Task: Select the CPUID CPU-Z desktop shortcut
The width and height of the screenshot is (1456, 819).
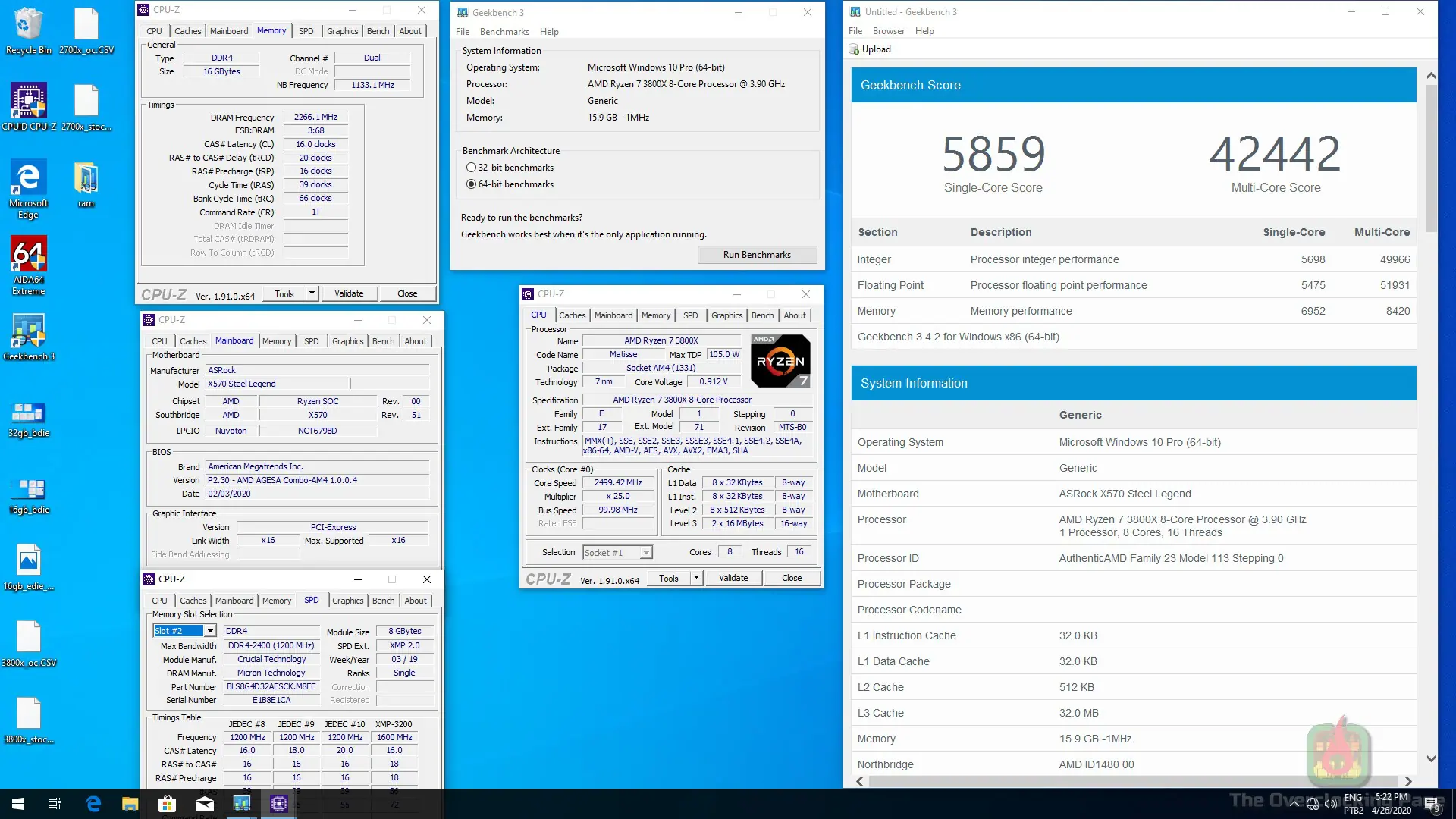Action: pos(29,107)
